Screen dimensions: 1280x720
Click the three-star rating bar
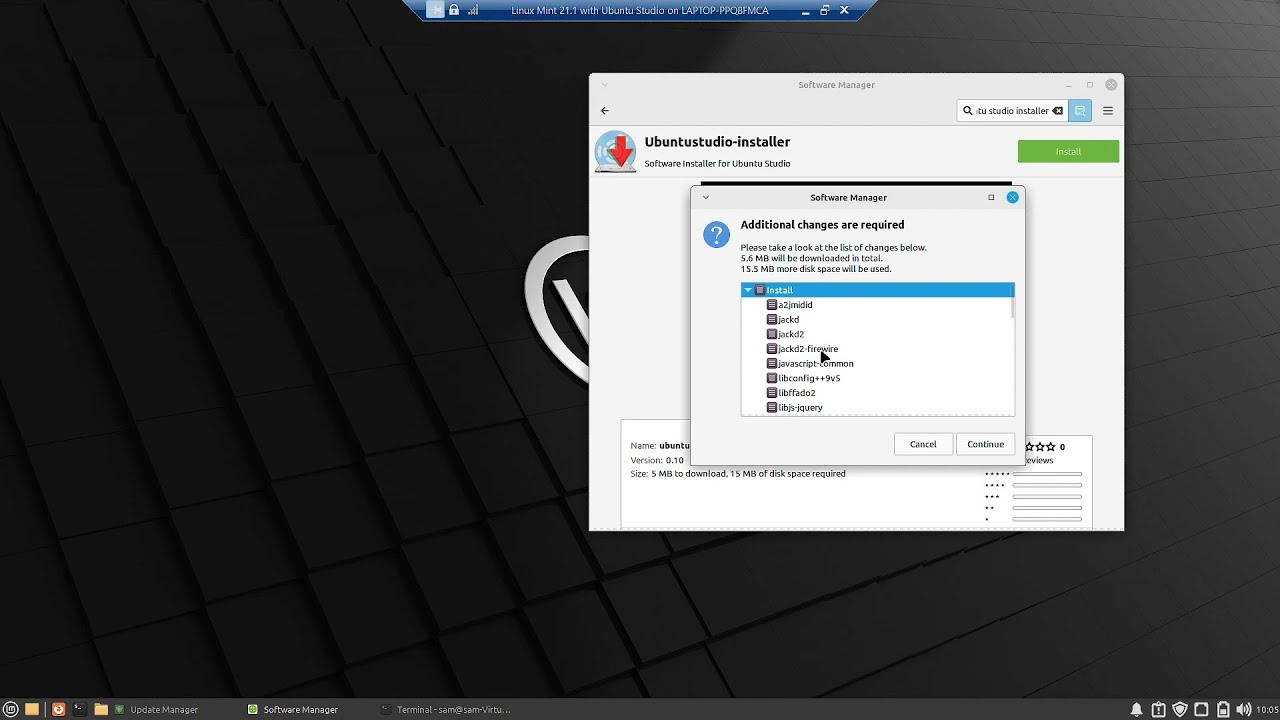click(1047, 497)
